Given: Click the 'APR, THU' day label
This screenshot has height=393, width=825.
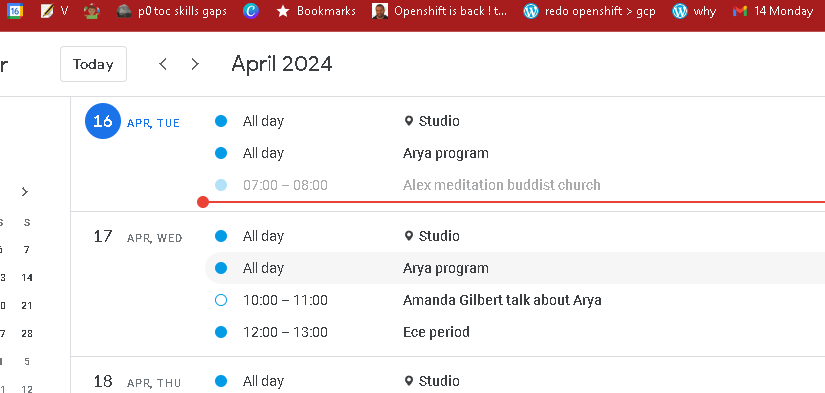Looking at the screenshot, I should [x=154, y=383].
